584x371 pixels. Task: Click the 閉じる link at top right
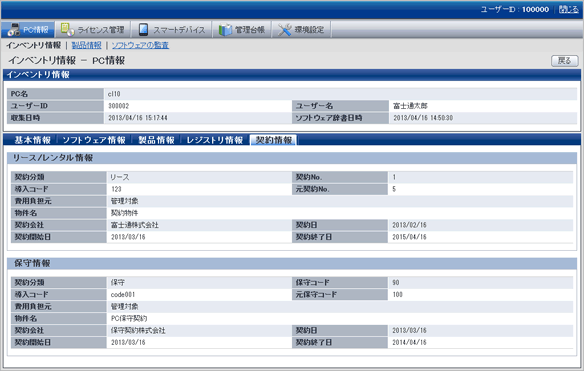(x=569, y=9)
